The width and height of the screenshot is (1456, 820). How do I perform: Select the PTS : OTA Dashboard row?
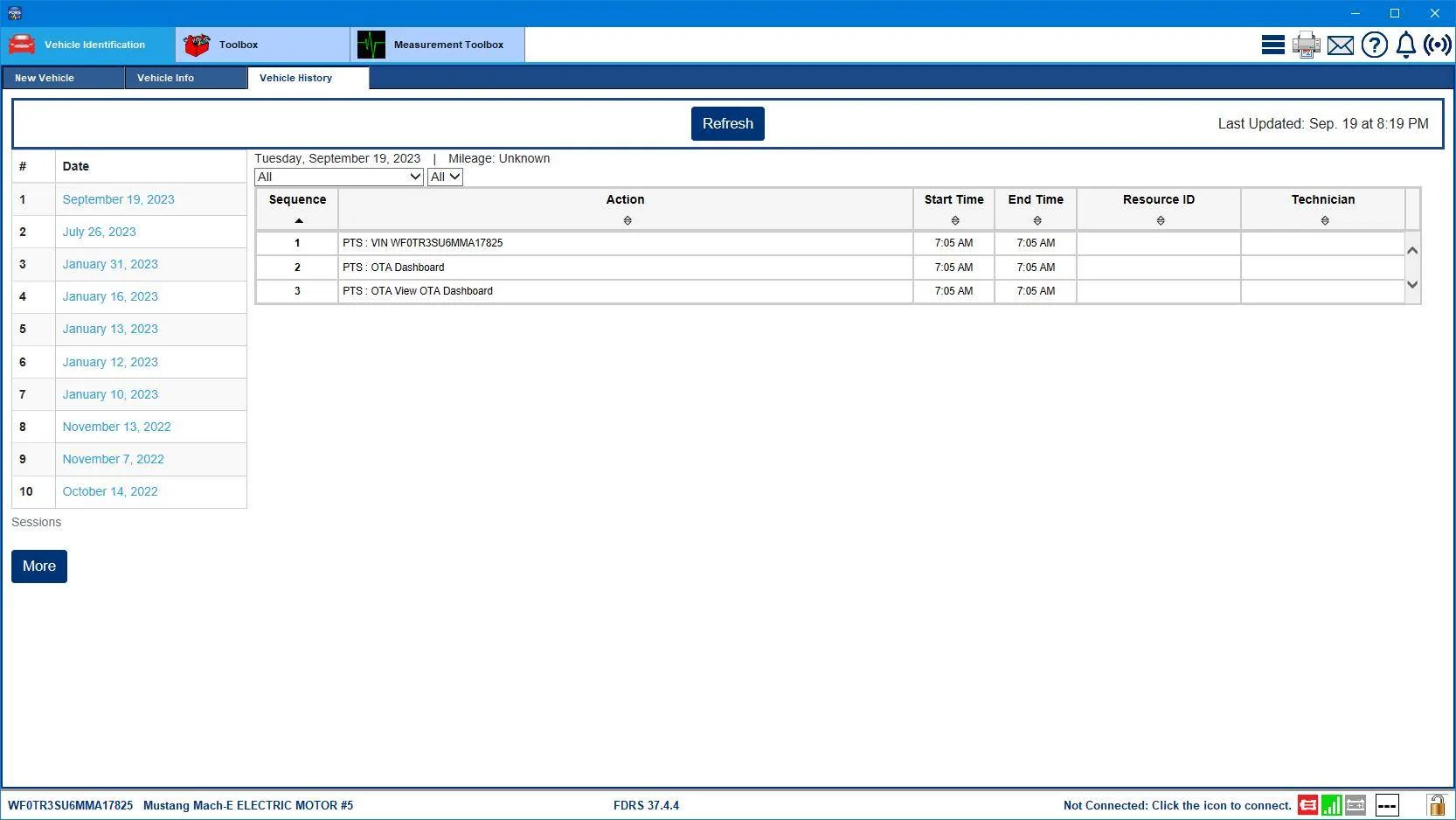point(829,268)
